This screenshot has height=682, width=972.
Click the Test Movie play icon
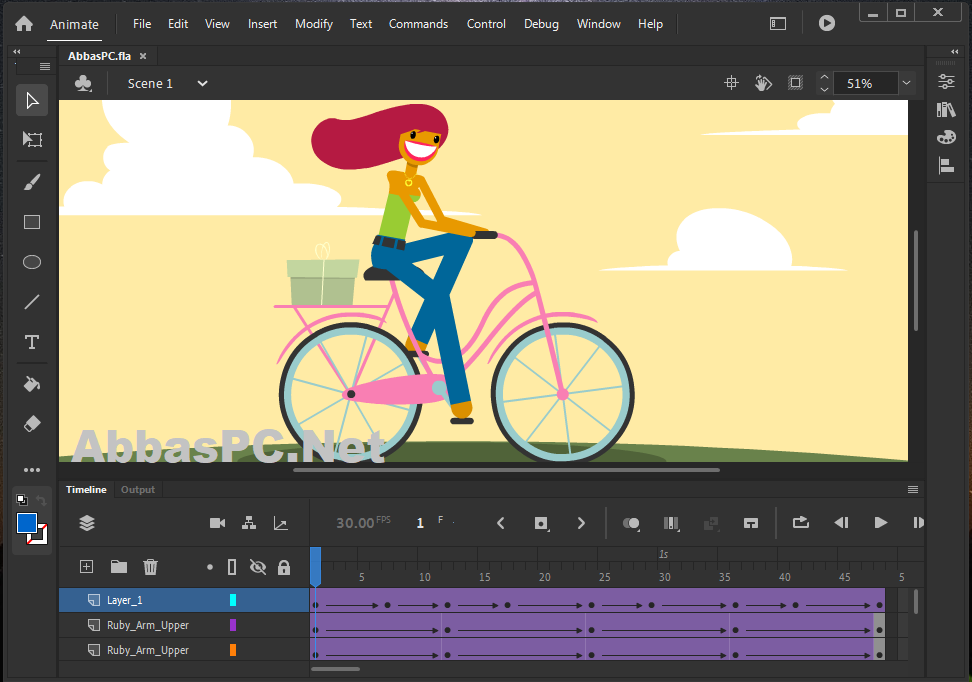(826, 23)
